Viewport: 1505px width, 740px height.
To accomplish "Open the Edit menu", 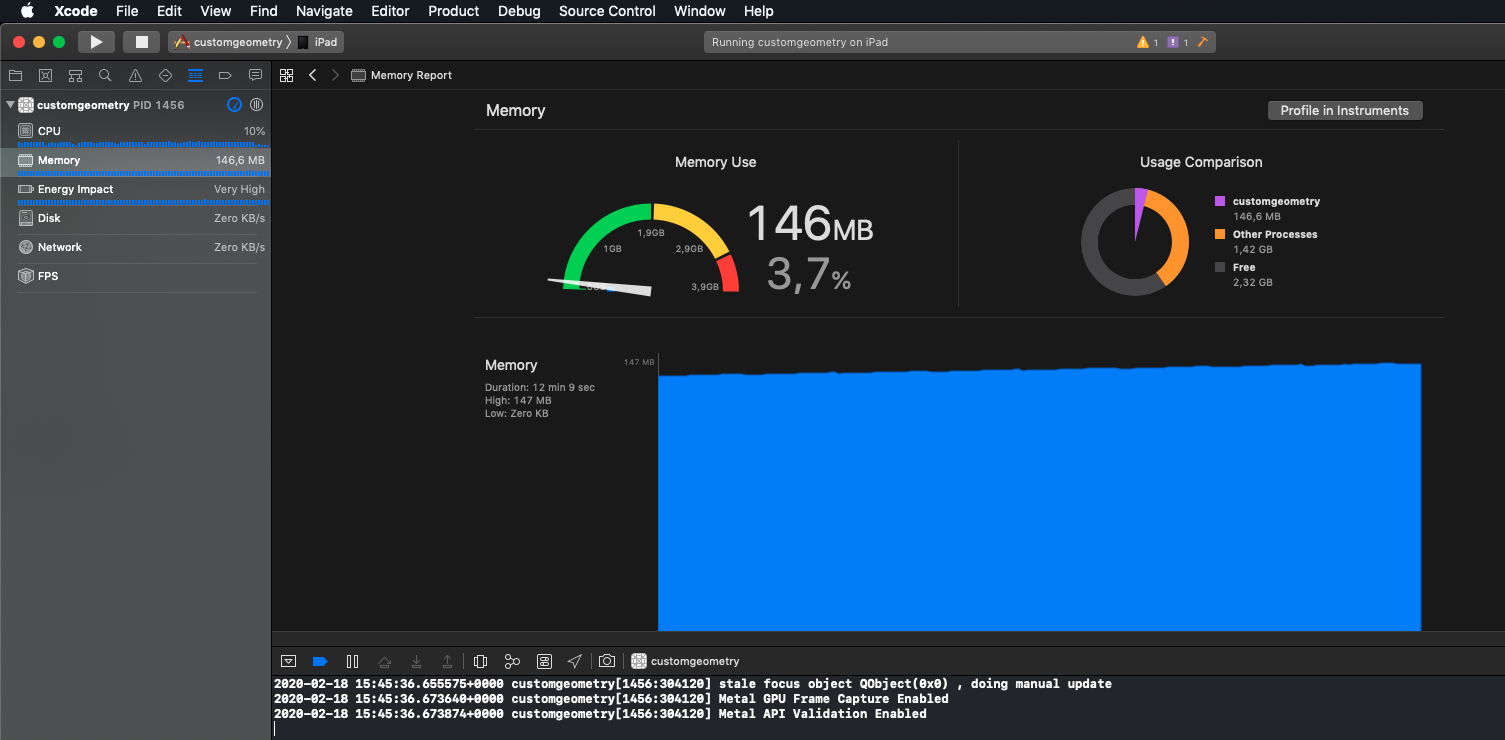I will (x=169, y=11).
